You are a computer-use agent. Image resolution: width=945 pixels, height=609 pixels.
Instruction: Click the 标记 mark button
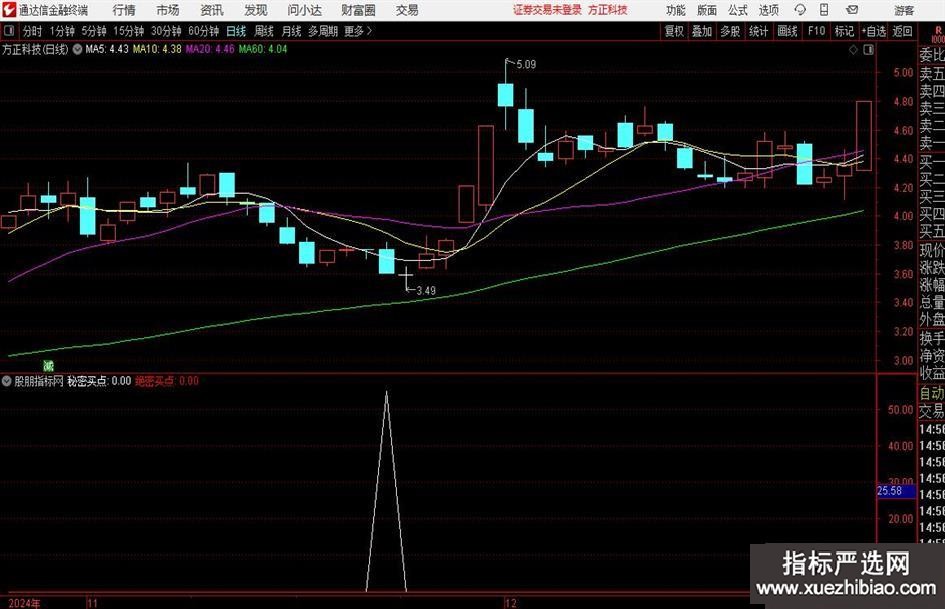(844, 31)
